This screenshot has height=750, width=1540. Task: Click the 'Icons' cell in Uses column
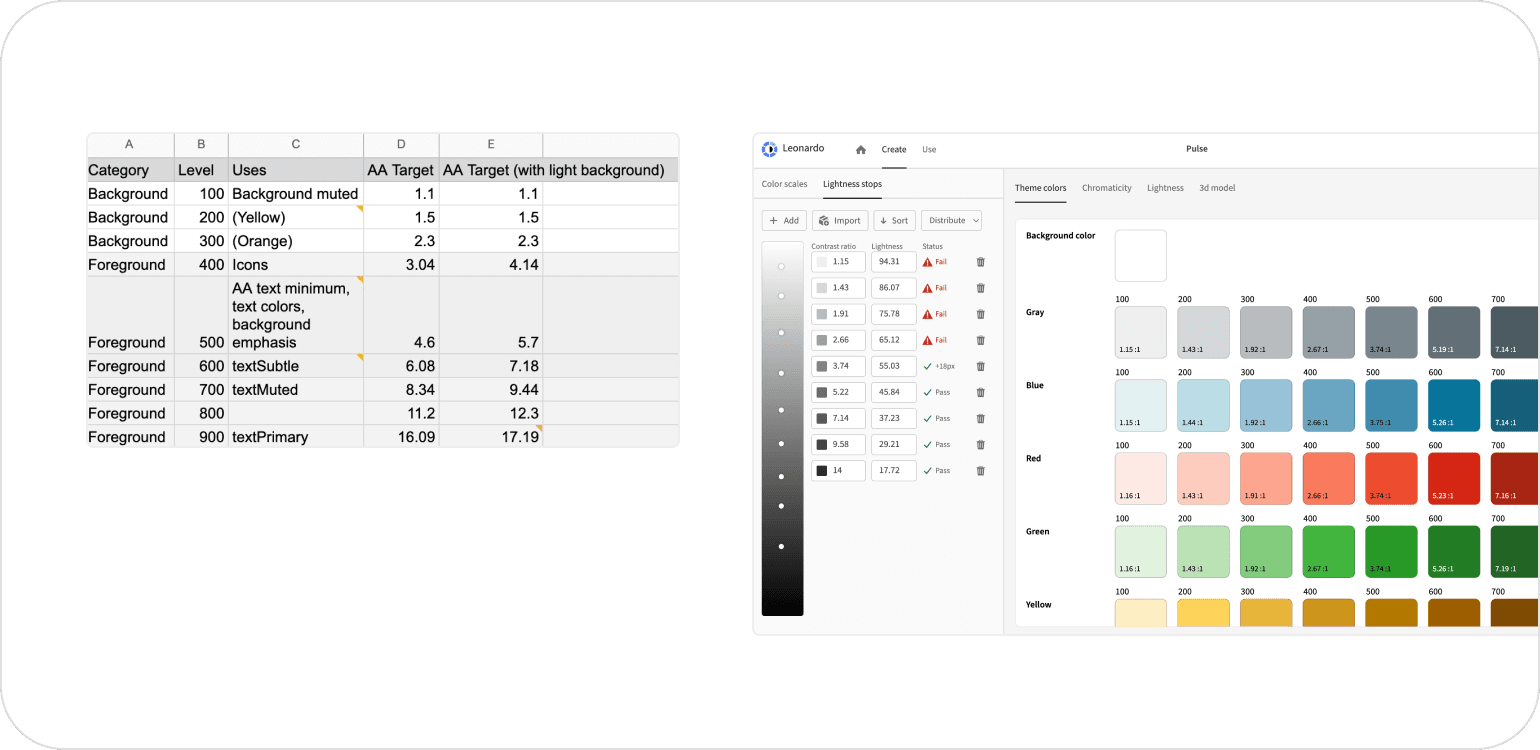click(296, 265)
